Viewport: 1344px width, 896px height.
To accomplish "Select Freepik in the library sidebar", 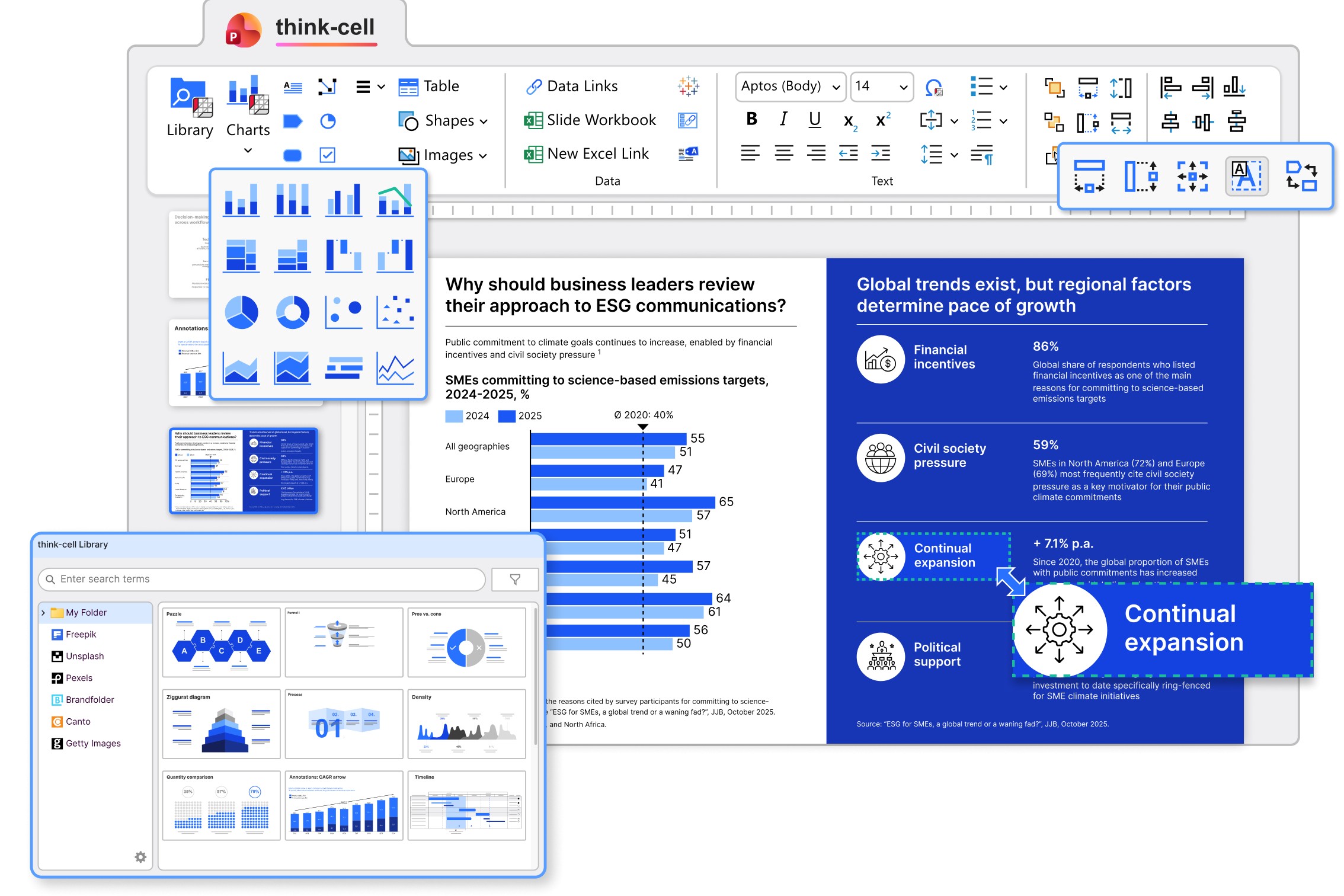I will coord(81,634).
